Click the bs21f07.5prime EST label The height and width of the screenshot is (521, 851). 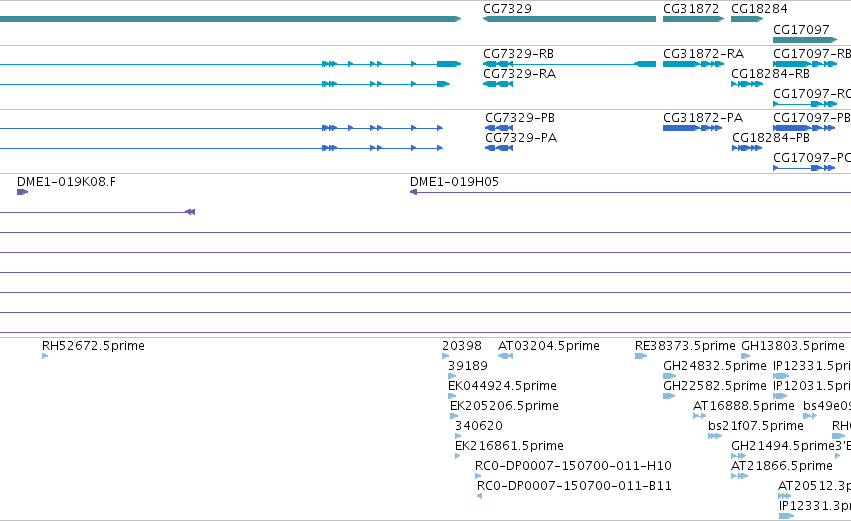tap(755, 426)
